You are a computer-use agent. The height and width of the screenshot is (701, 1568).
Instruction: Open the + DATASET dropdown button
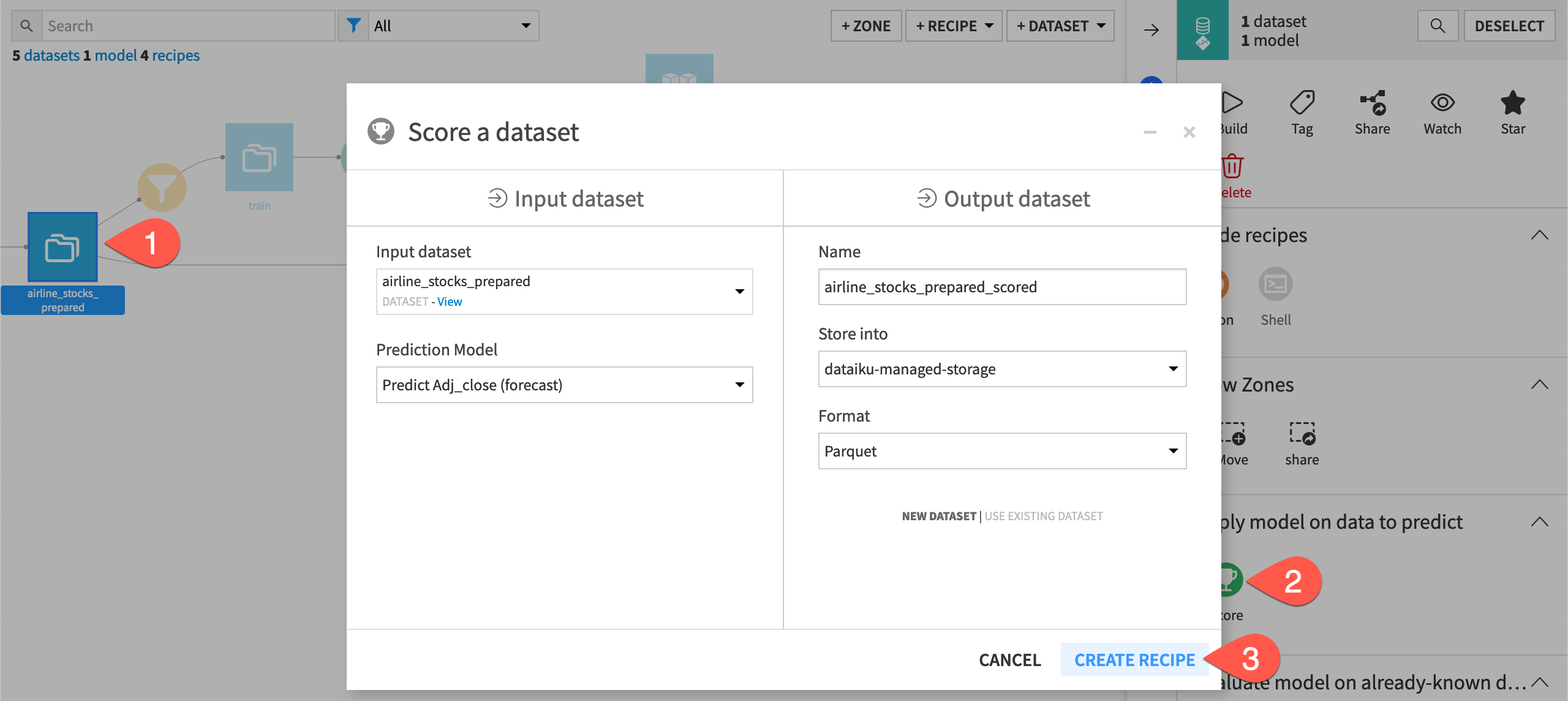(1060, 26)
